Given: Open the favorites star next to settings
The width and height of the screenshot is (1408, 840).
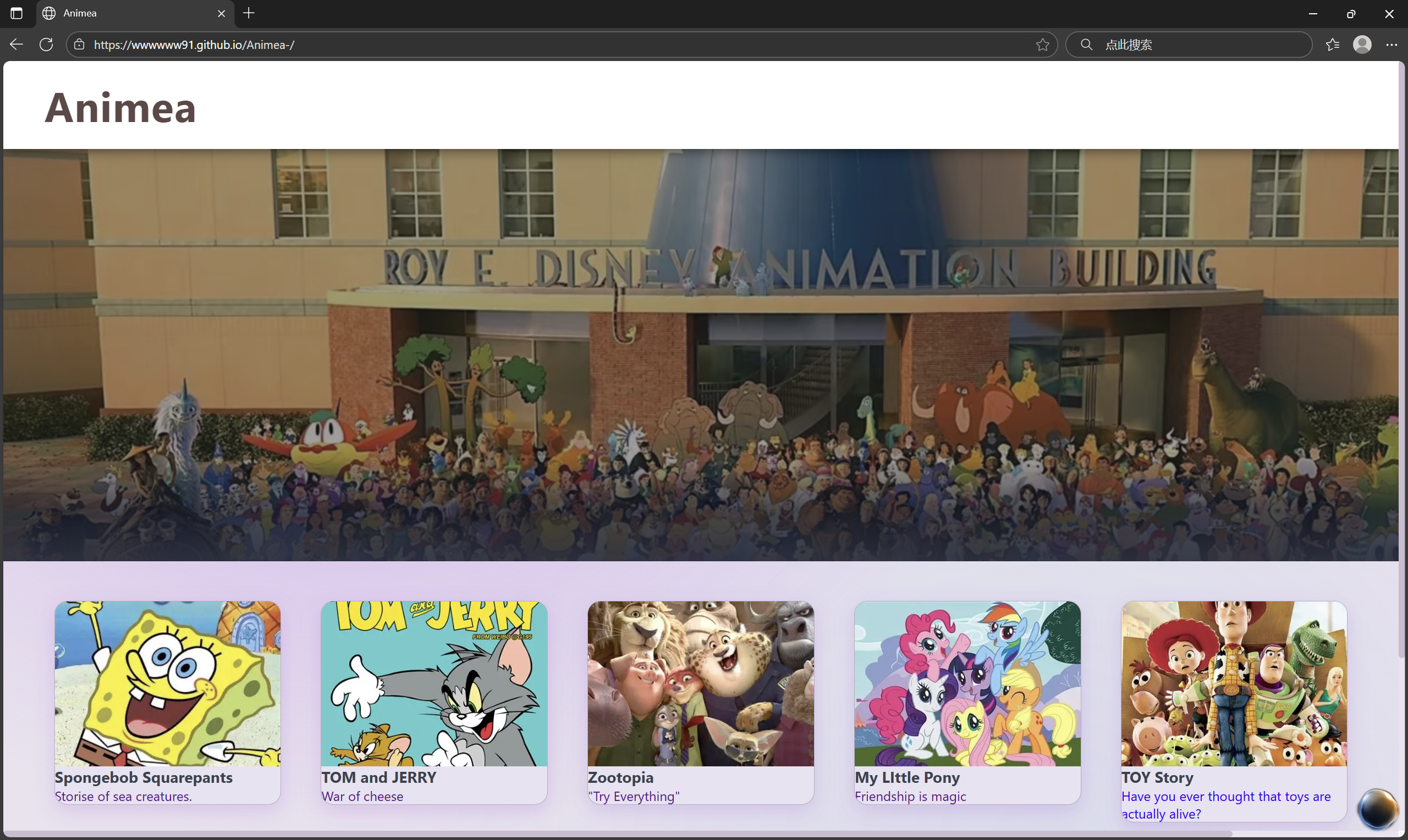Looking at the screenshot, I should [1332, 44].
